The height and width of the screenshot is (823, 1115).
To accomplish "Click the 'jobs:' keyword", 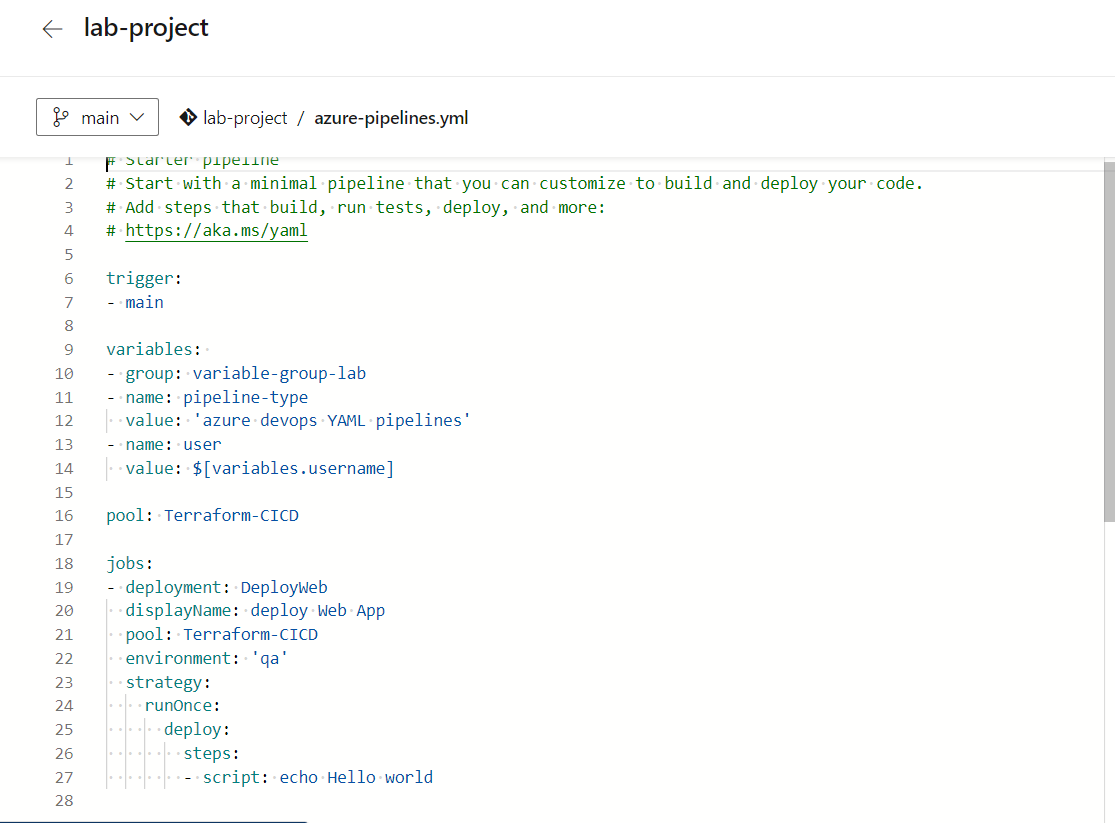I will [129, 563].
